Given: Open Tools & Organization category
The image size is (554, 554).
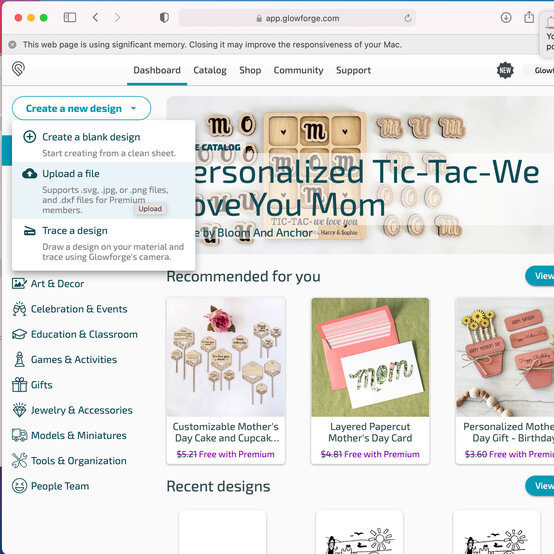Looking at the screenshot, I should click(x=79, y=461).
